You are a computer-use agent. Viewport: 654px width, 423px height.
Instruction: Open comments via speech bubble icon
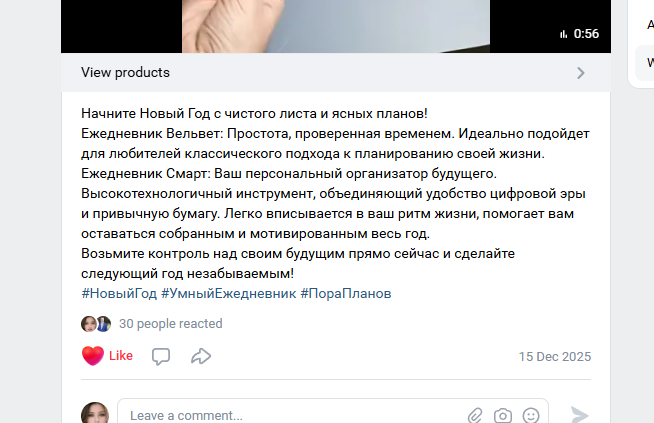pos(161,356)
